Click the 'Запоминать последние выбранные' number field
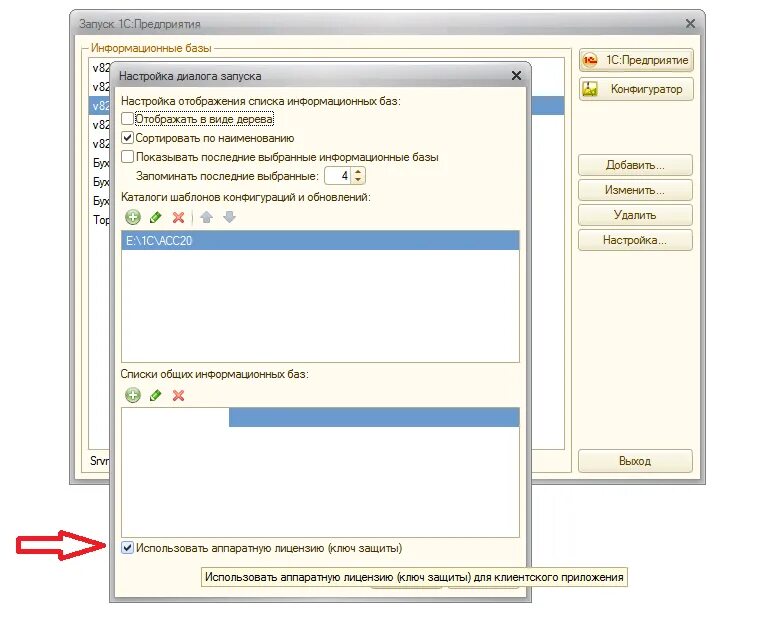Screen dimensions: 782x635 pos(338,176)
